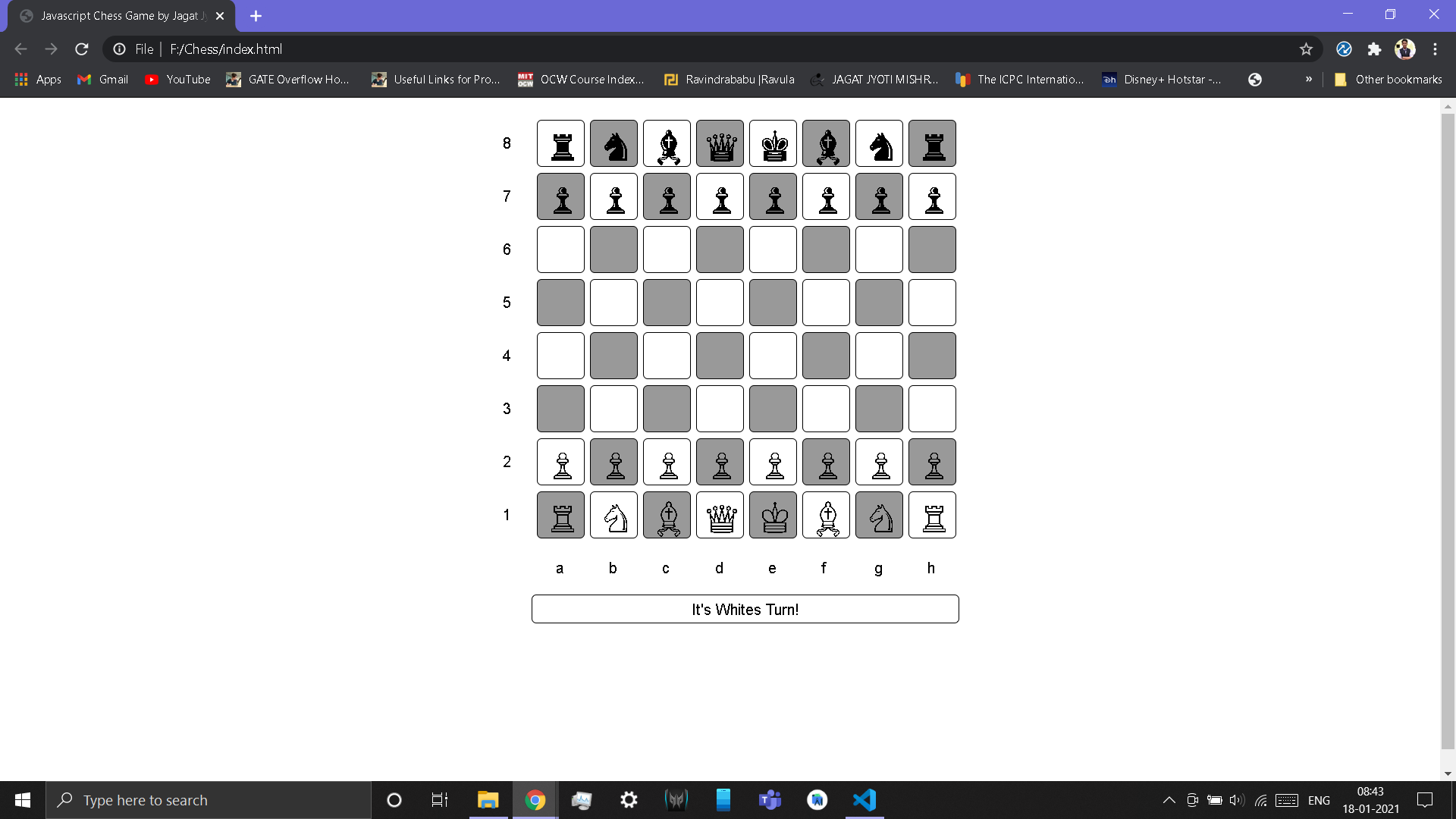The width and height of the screenshot is (1456, 819).
Task: Click the black knight on b8
Action: point(613,144)
